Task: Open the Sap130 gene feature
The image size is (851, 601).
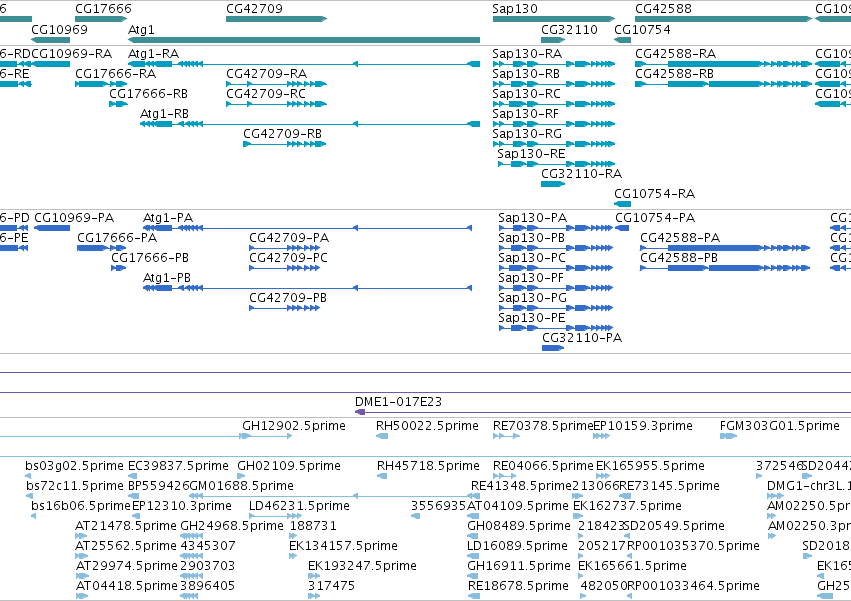Action: pos(554,19)
